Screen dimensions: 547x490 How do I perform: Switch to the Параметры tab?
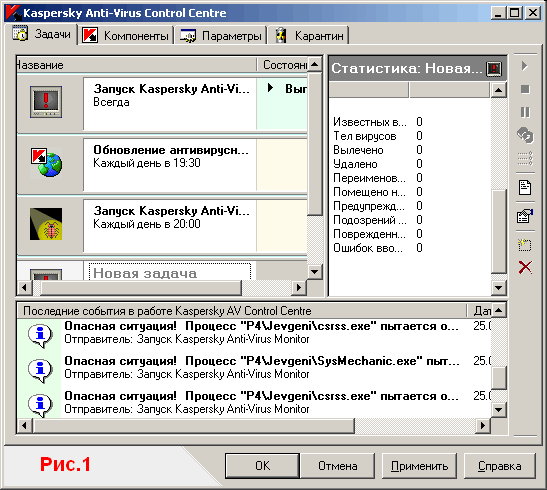coord(221,36)
